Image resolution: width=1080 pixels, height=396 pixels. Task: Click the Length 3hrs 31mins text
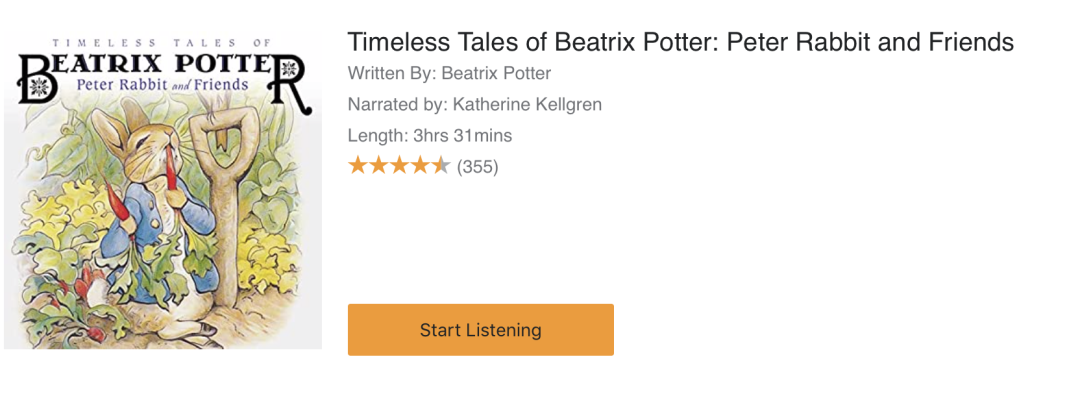430,136
